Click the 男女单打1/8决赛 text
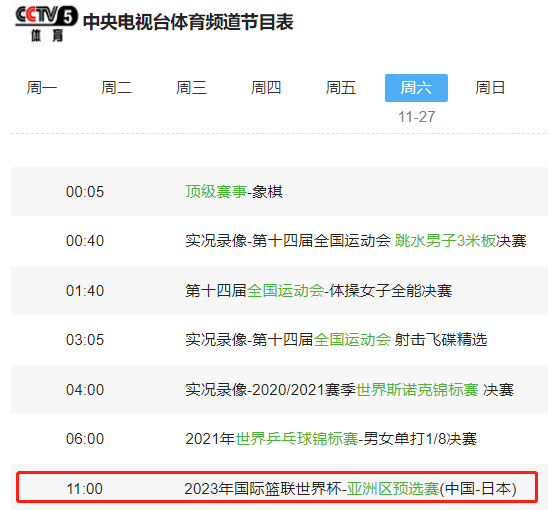The width and height of the screenshot is (548, 510). [x=420, y=439]
